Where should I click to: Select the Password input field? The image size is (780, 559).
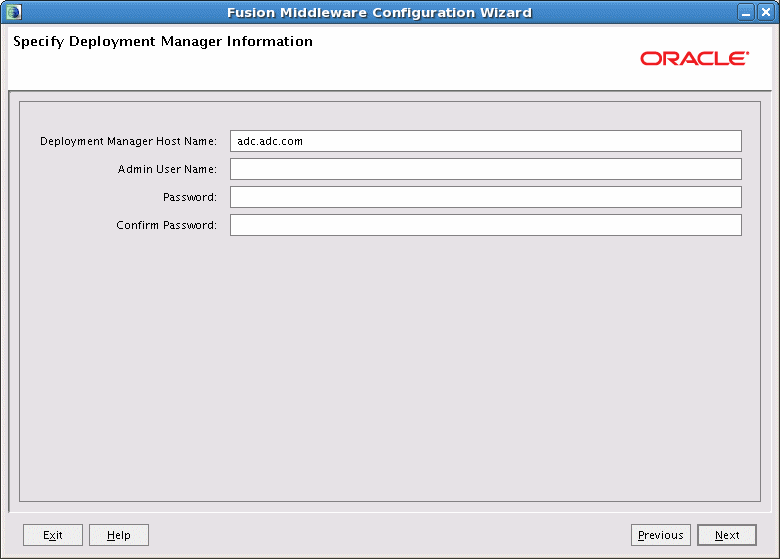click(486, 197)
